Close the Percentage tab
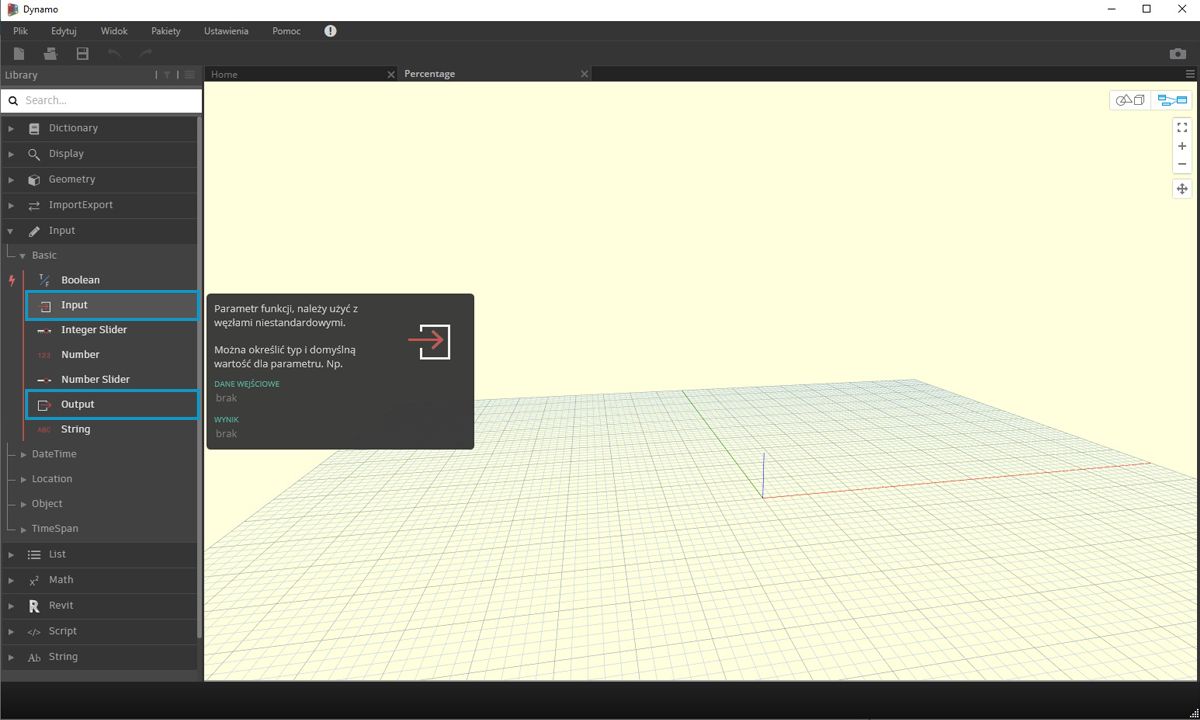Image resolution: width=1200 pixels, height=720 pixels. [x=585, y=74]
